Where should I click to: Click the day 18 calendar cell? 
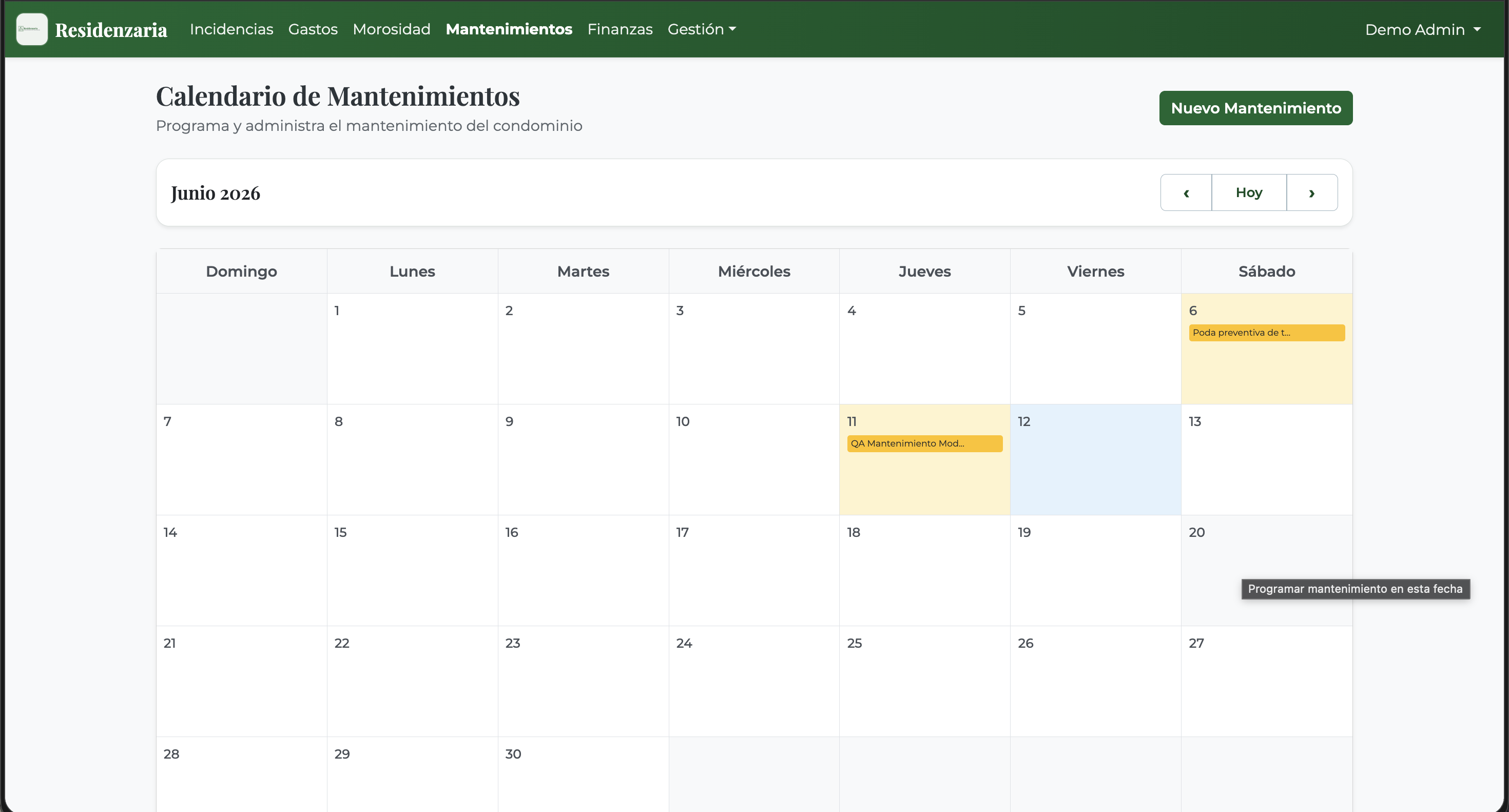(x=924, y=571)
